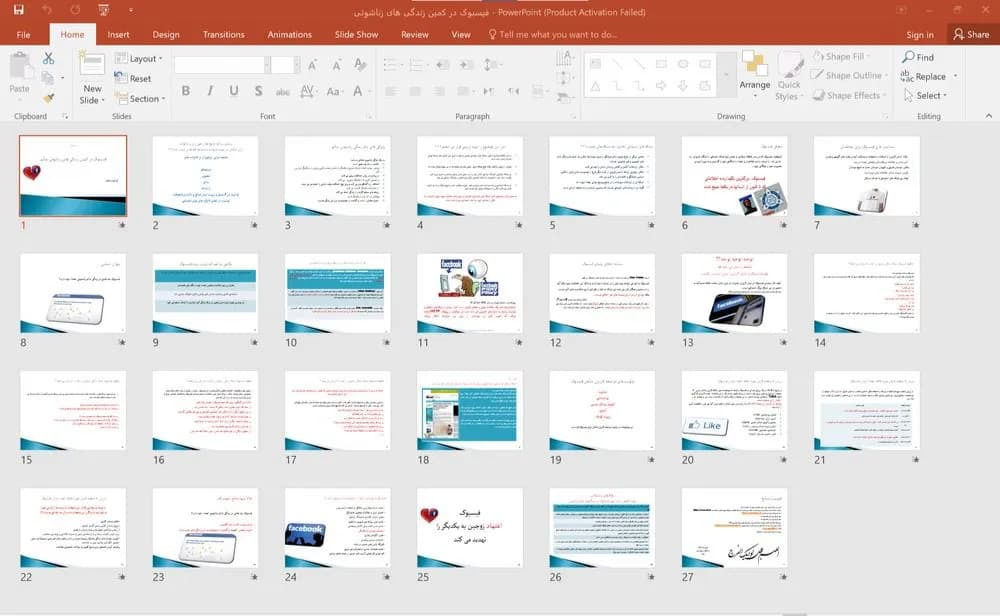Cut selection with the scissors icon

48,59
